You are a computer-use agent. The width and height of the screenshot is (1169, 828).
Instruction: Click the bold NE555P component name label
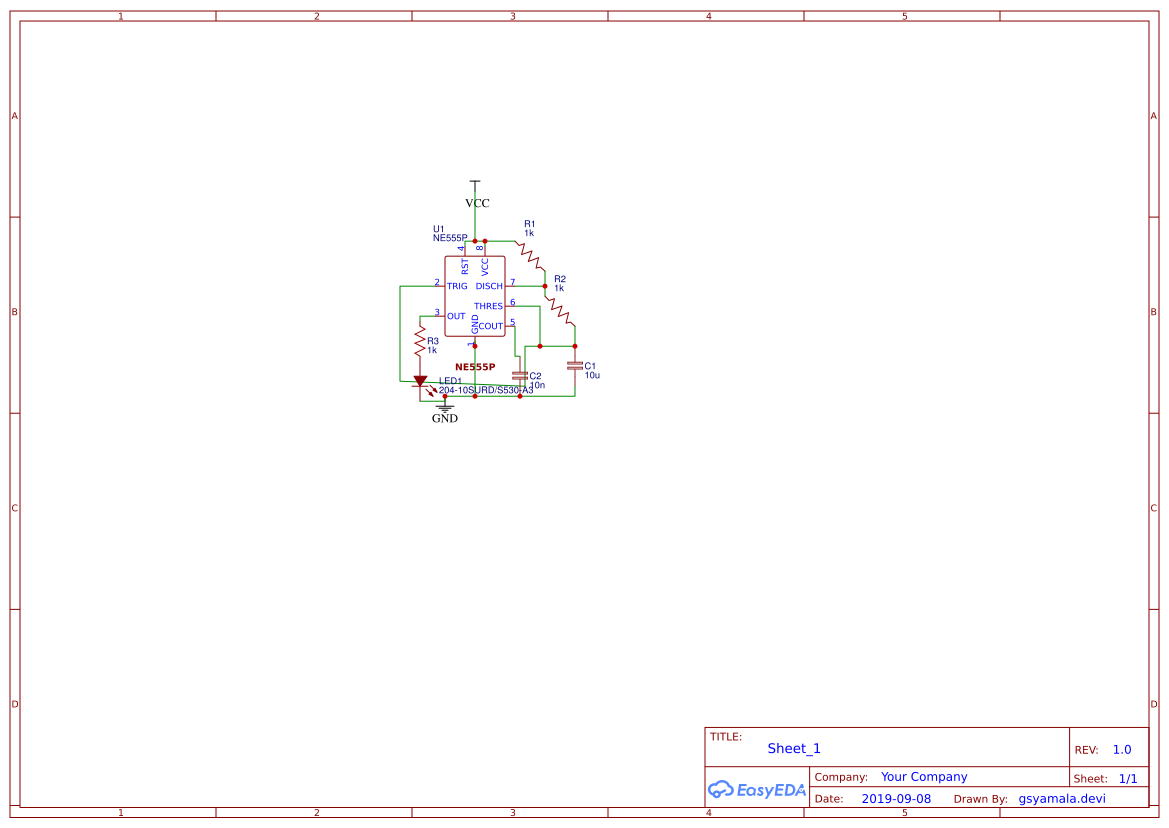tap(474, 366)
